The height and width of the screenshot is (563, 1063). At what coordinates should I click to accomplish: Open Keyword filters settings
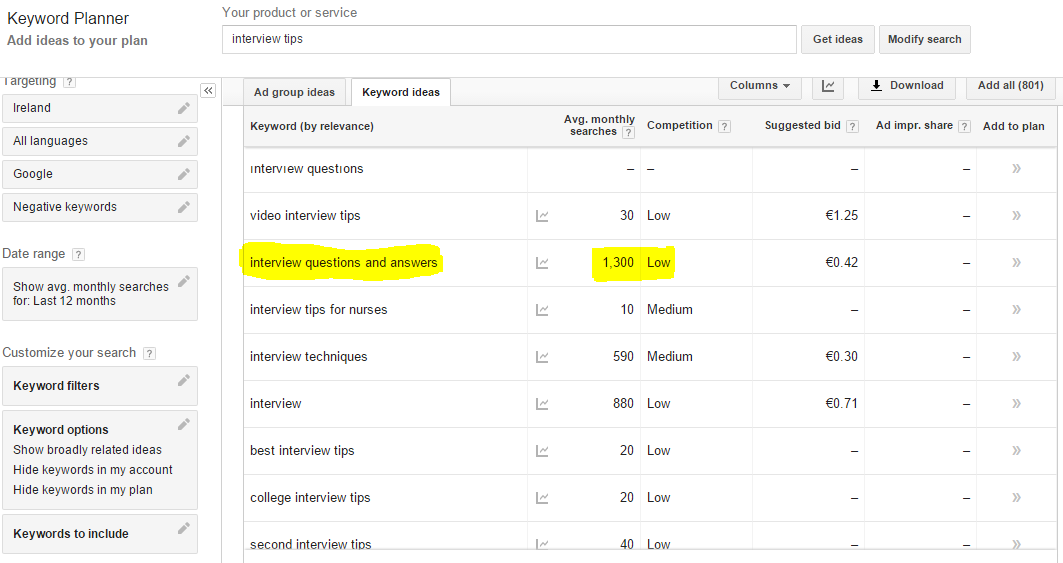pos(100,386)
